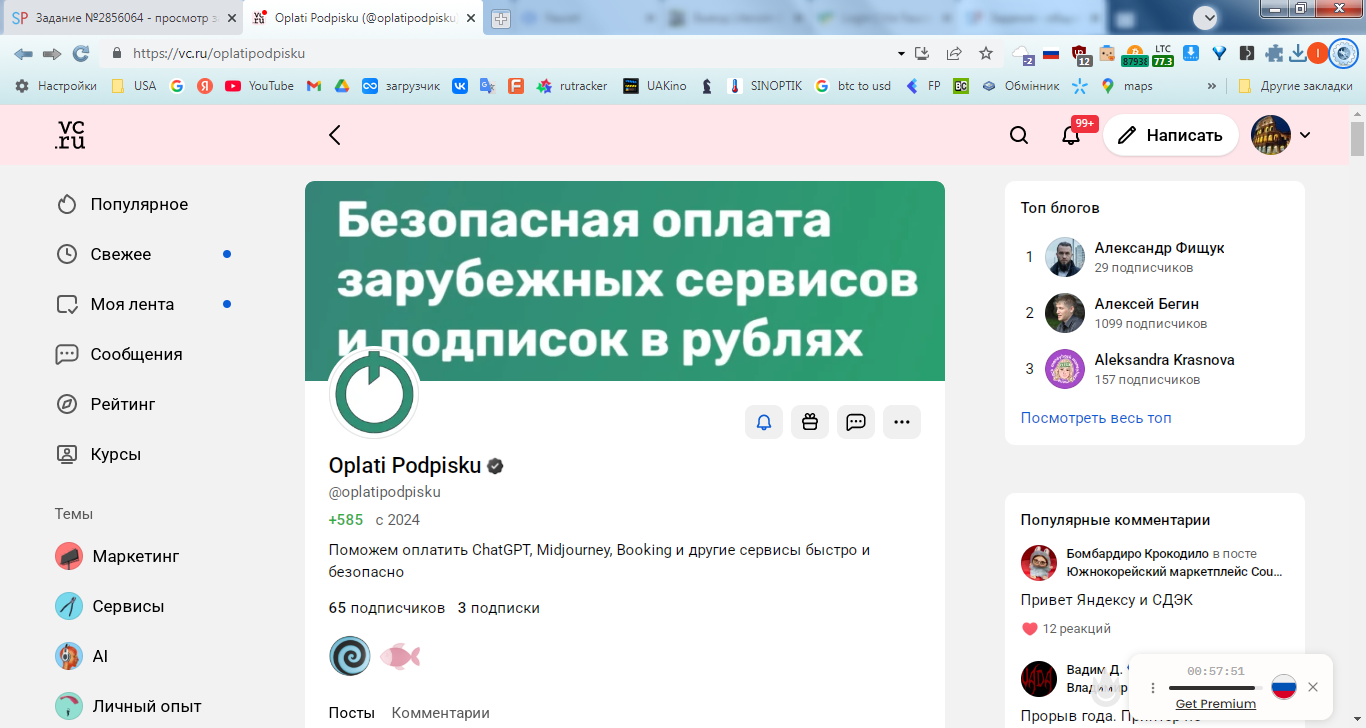This screenshot has height=728, width=1366.
Task: Switch to the Посты tab
Action: (352, 713)
